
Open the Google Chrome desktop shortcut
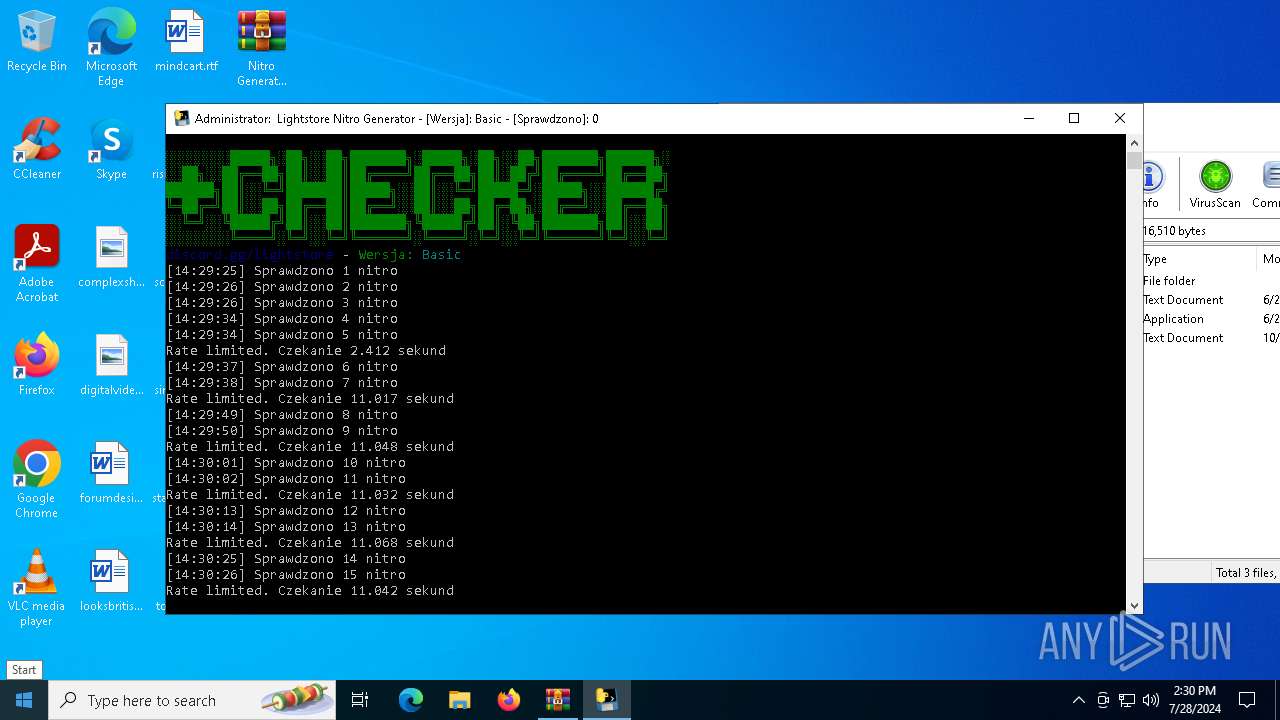(37, 480)
